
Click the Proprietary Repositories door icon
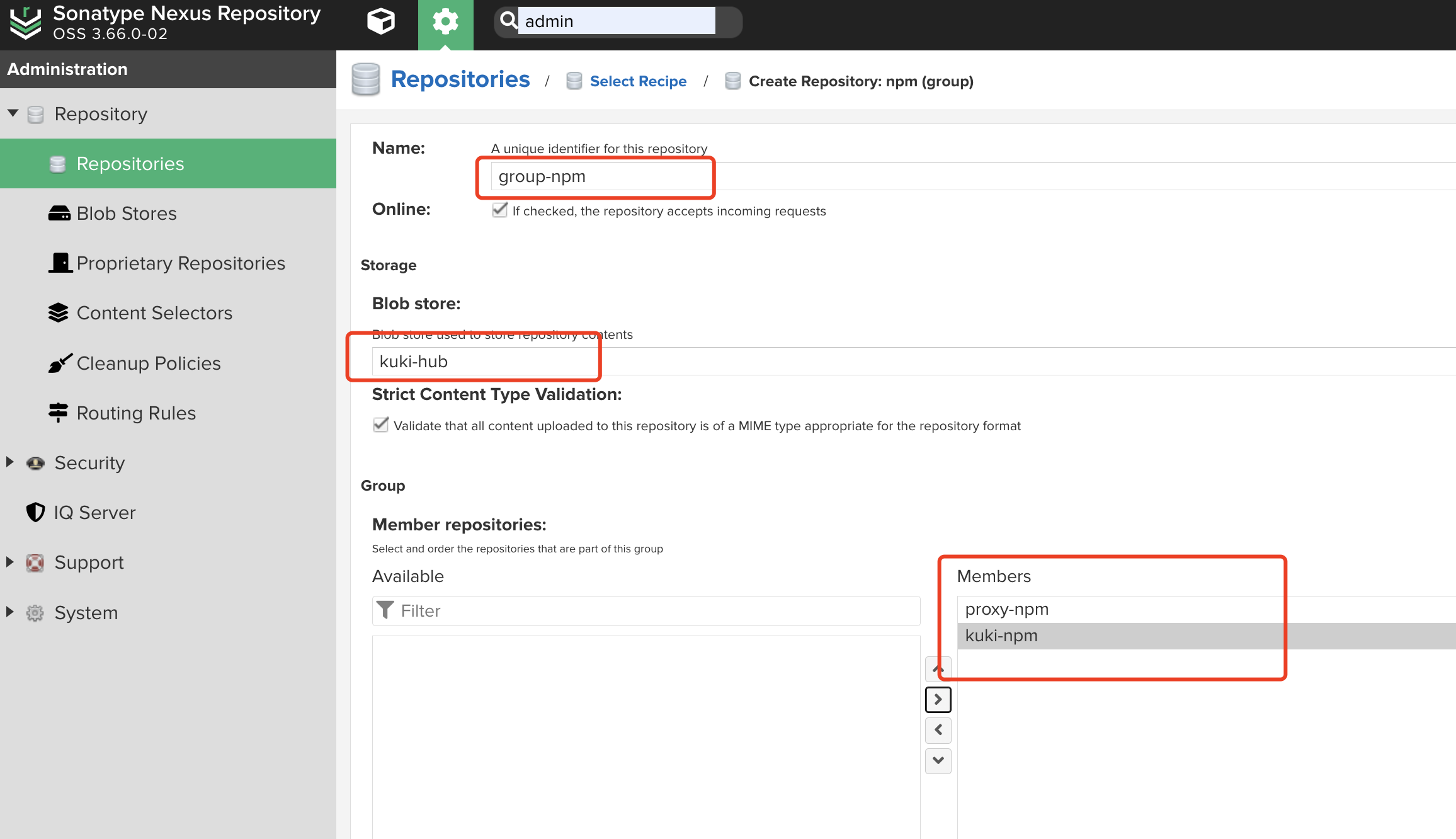click(x=60, y=263)
